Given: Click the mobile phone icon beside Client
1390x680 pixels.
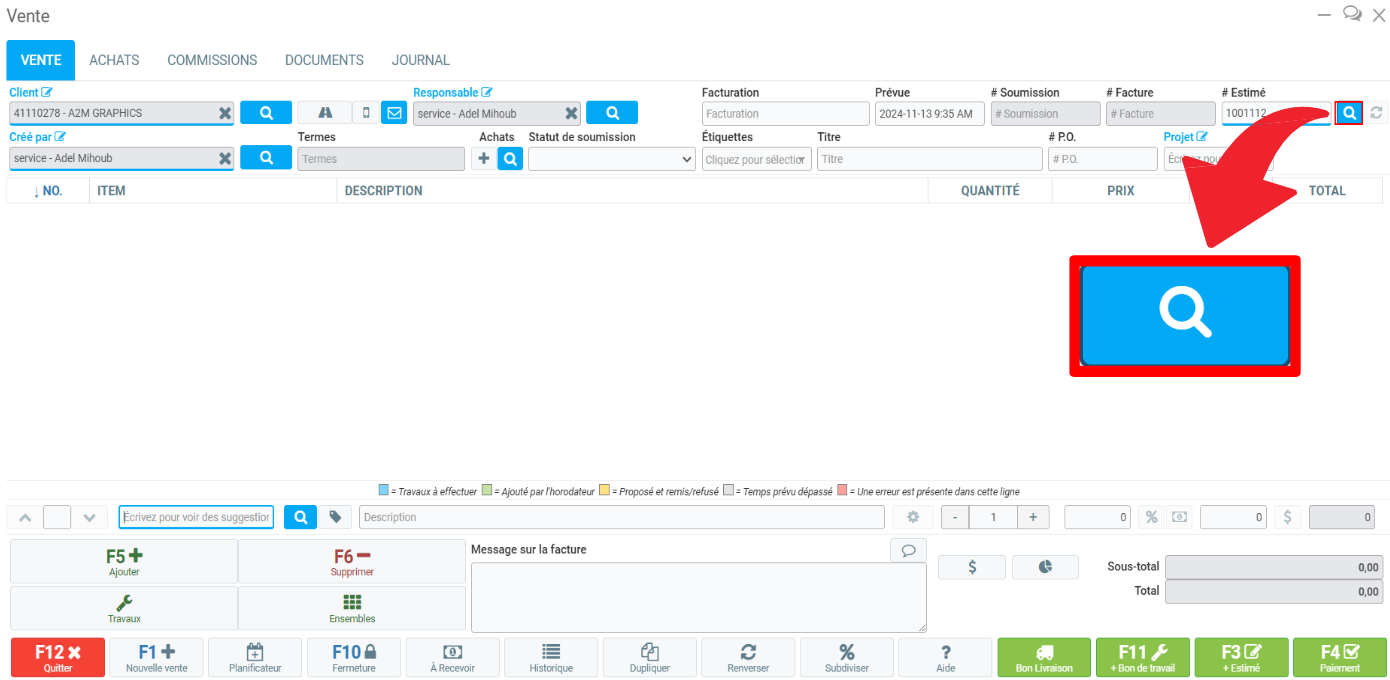Looking at the screenshot, I should 366,113.
